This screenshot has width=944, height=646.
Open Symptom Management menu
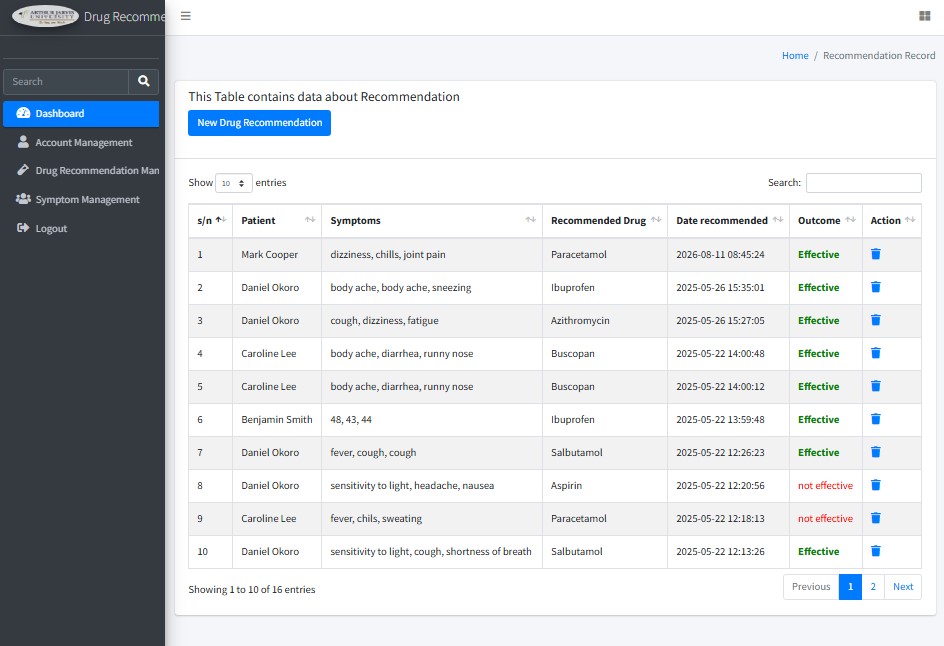pos(81,199)
